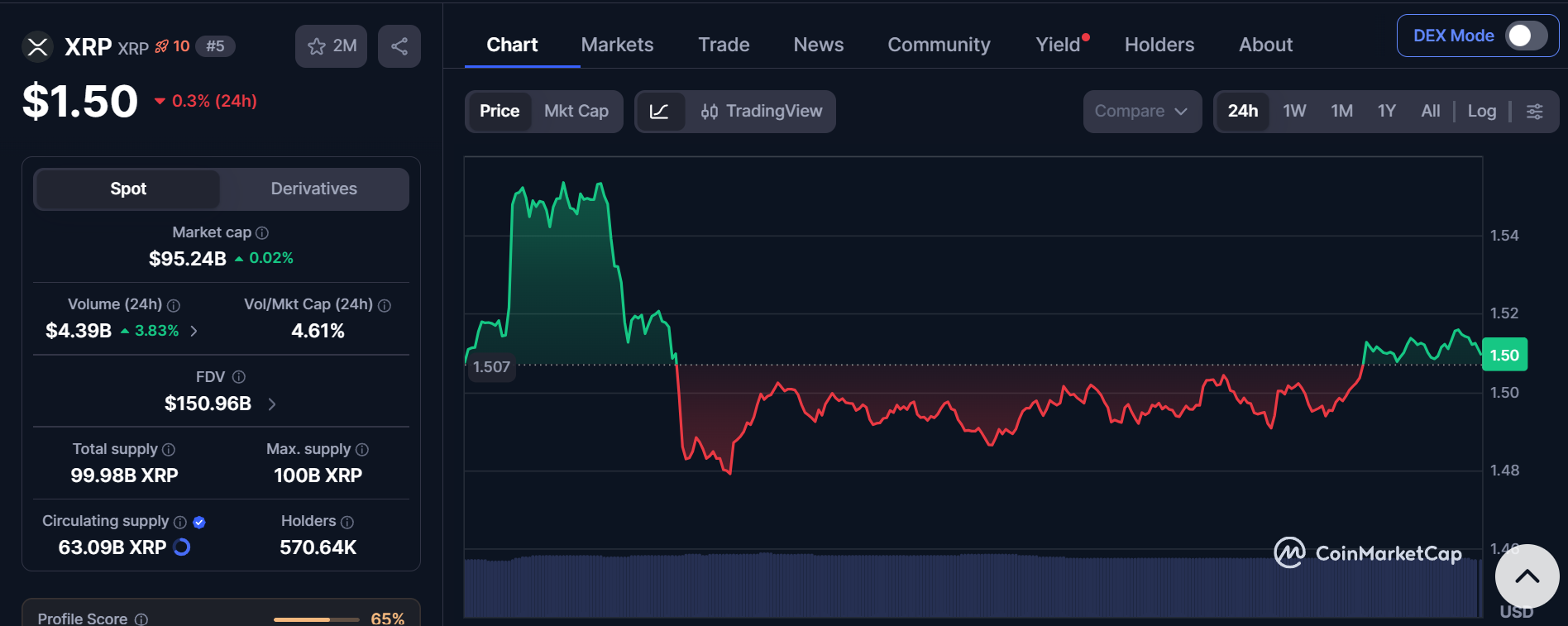Screen dimensions: 1568x626
Task: Click the 570.64K holders value
Action: pos(318,547)
